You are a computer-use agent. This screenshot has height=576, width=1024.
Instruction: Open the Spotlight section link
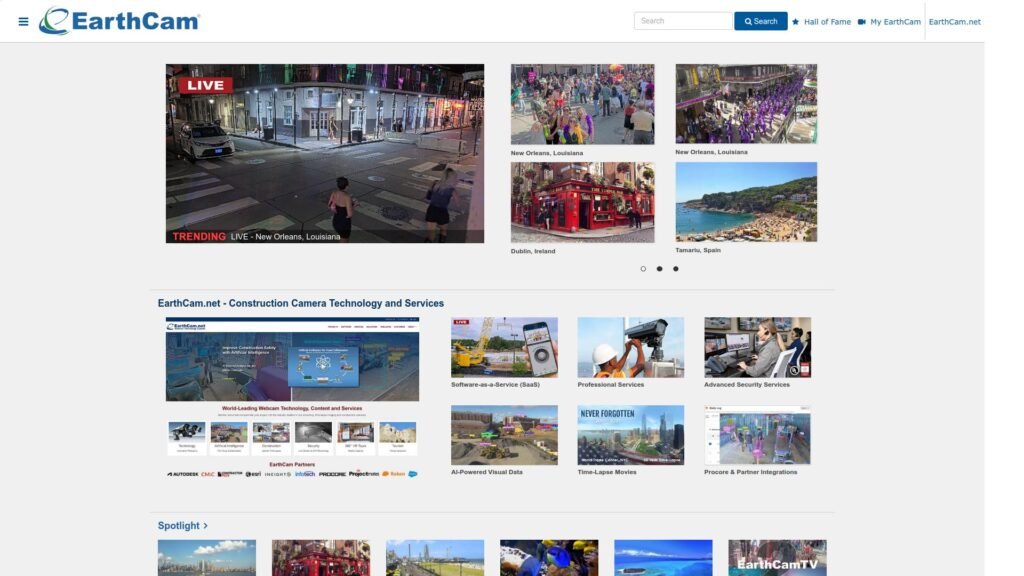178,526
